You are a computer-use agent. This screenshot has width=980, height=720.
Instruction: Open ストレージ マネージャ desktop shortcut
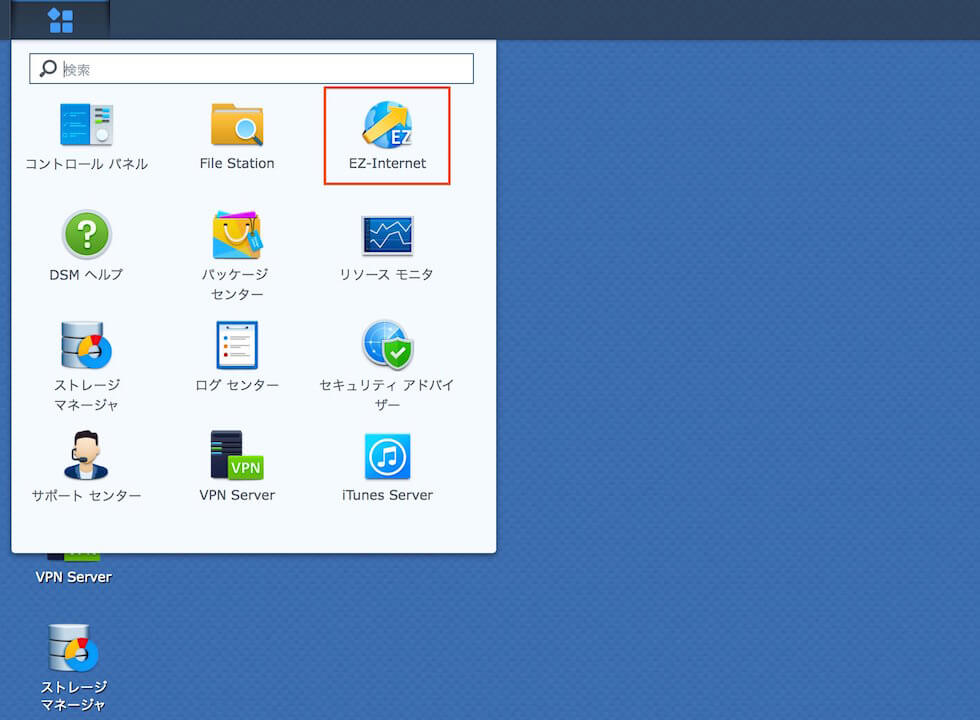(74, 668)
